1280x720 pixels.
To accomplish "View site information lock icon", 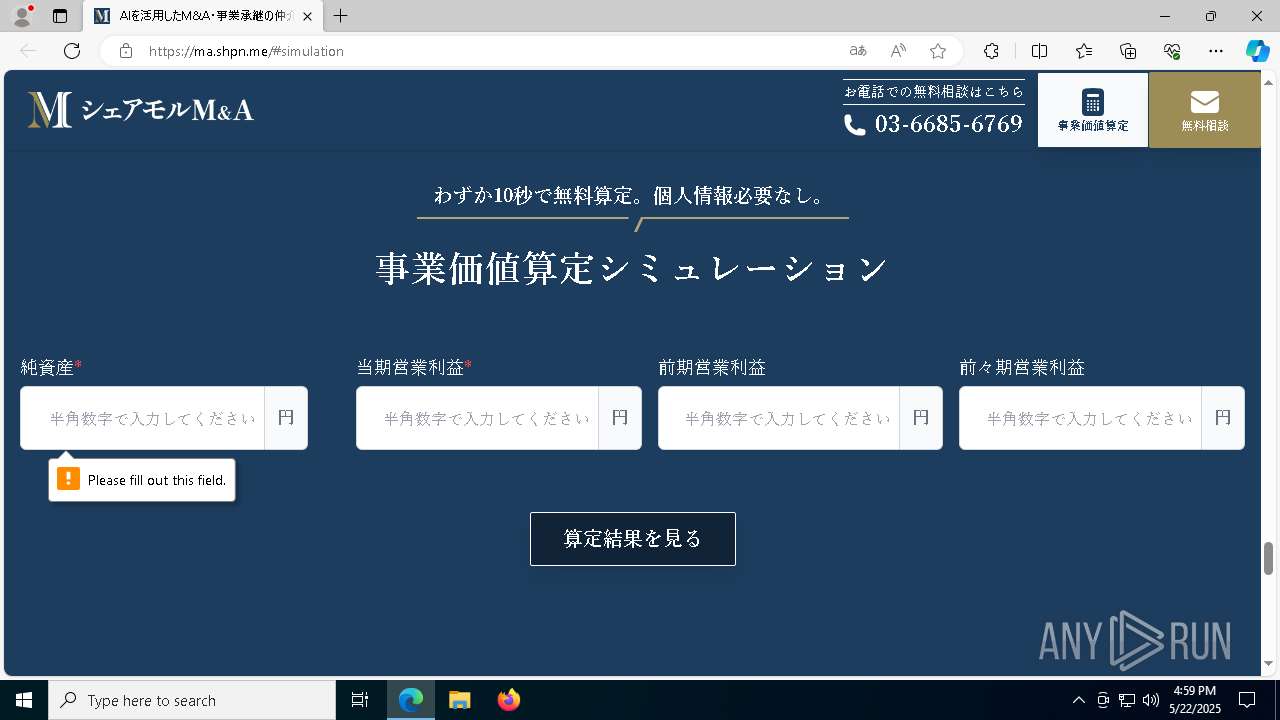I will pos(126,51).
